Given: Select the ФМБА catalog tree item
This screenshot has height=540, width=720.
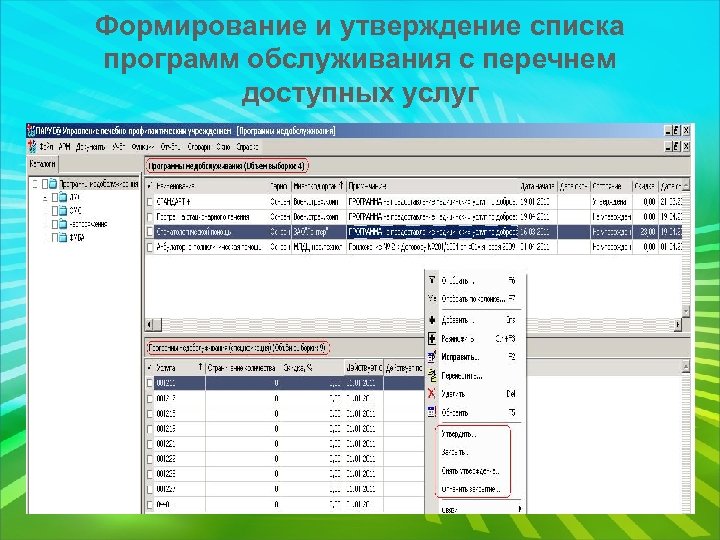Looking at the screenshot, I should [x=77, y=237].
